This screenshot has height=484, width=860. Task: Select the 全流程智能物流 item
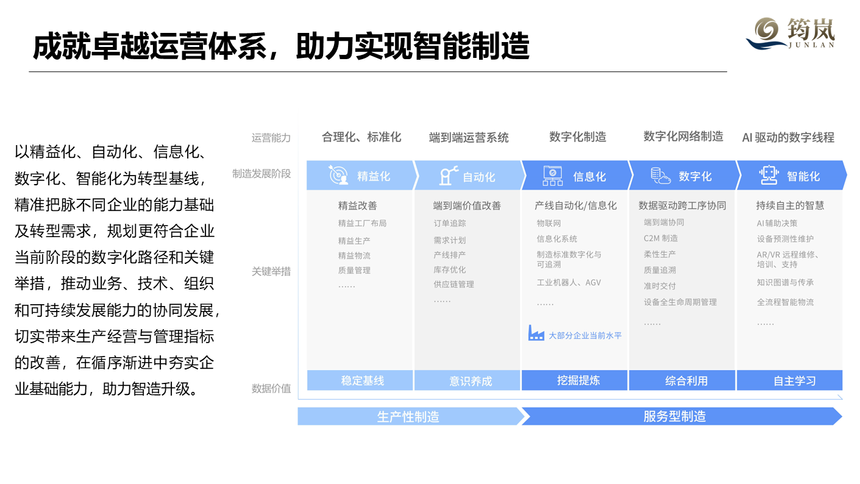coord(785,302)
